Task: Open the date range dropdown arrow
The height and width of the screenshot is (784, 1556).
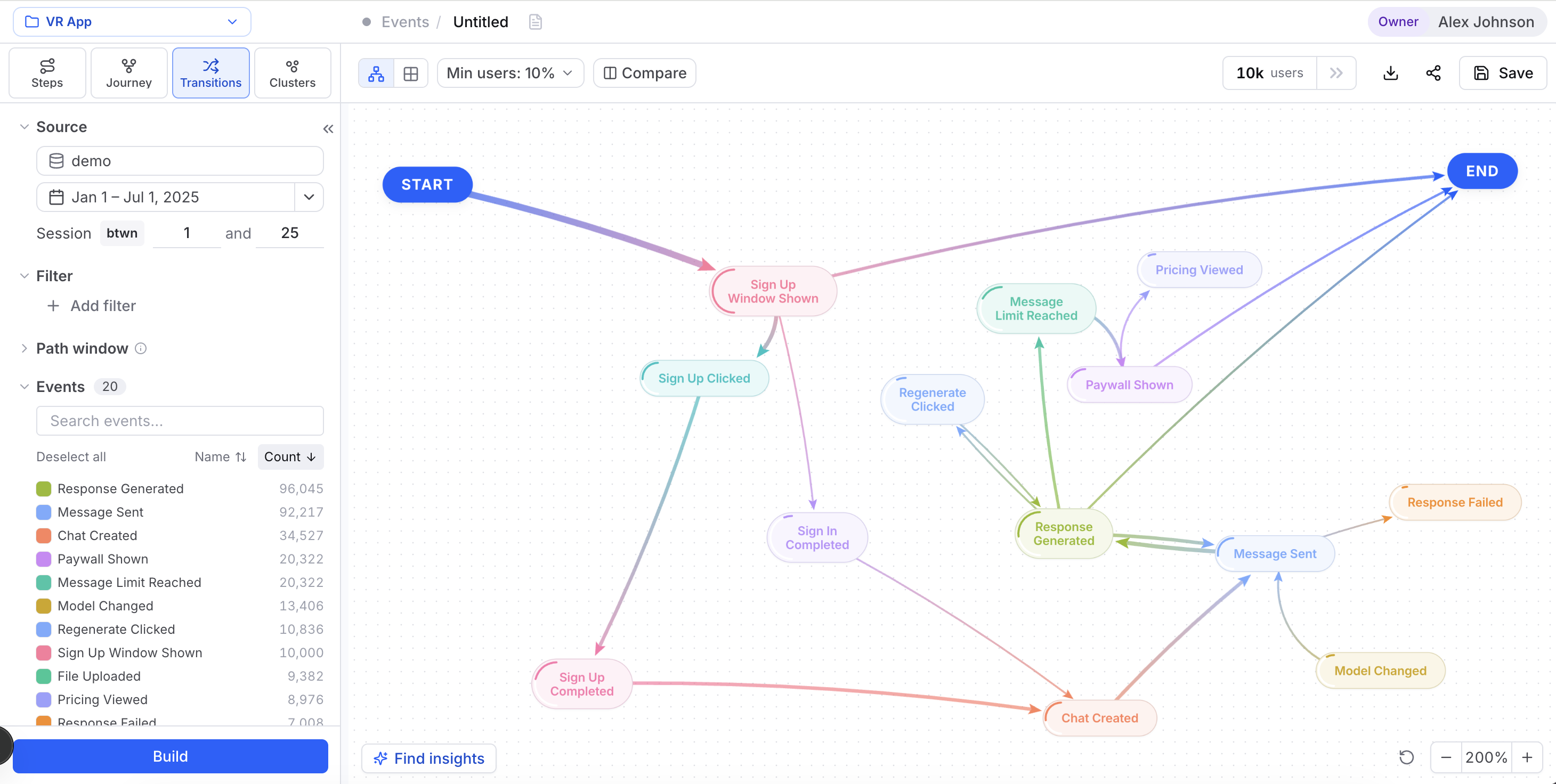Action: [x=309, y=198]
